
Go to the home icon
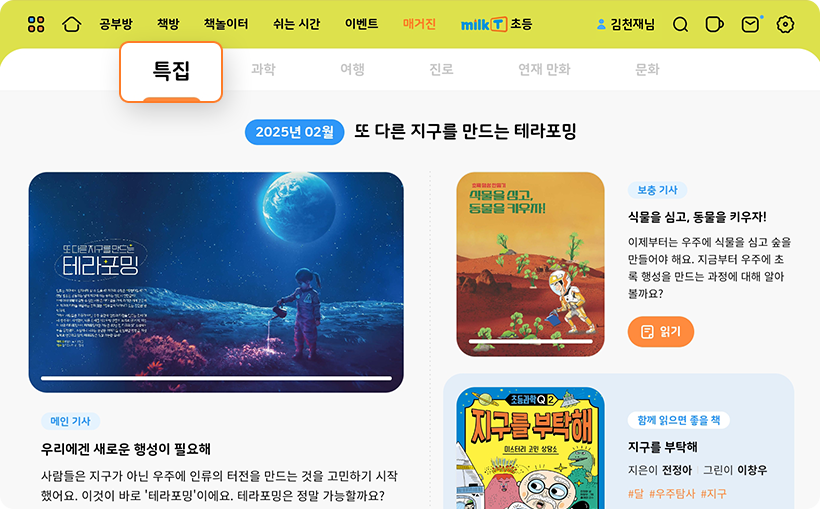tap(72, 24)
